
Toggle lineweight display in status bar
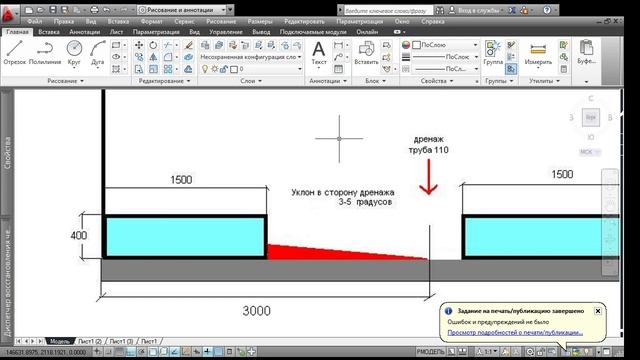208,351
